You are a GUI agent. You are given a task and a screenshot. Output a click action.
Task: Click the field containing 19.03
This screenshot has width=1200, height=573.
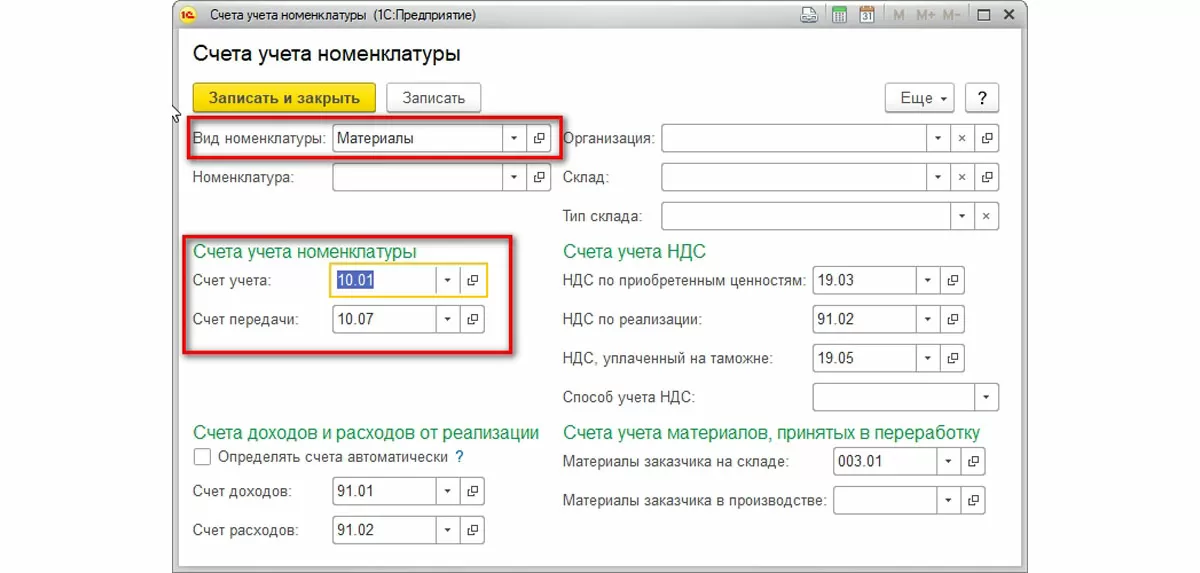(x=864, y=281)
